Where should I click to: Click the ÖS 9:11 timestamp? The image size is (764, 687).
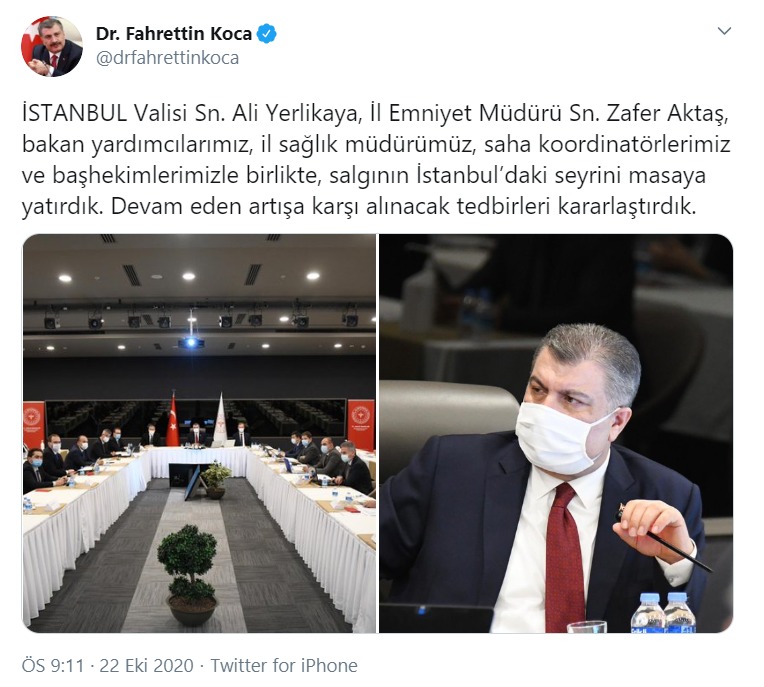point(53,665)
